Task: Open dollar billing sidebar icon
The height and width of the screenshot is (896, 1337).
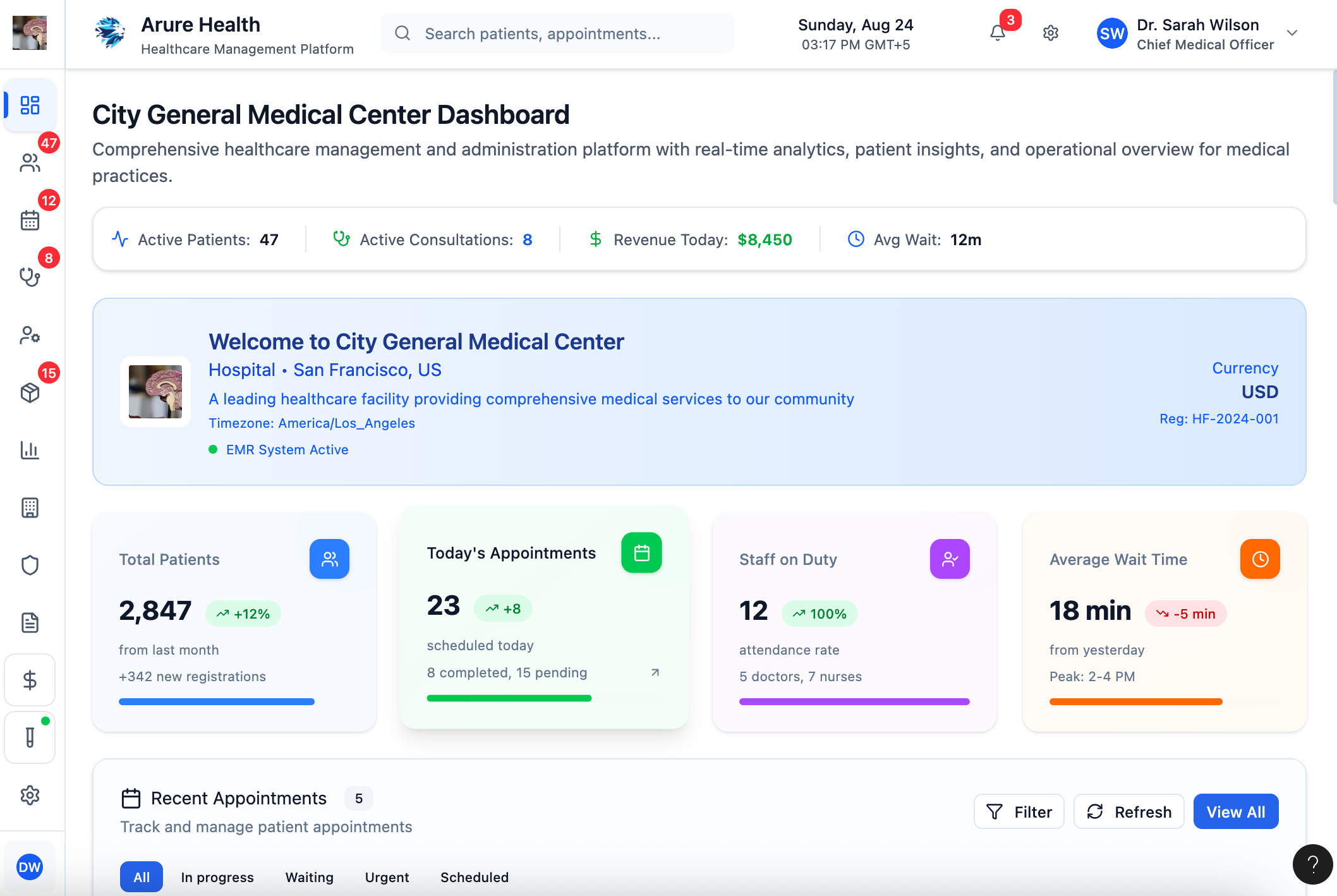Action: tap(30, 680)
